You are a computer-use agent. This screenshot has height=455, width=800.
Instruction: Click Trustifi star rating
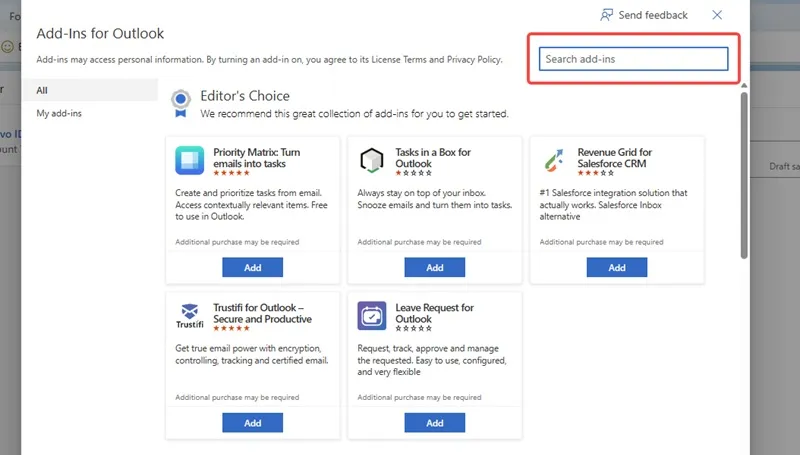click(231, 328)
